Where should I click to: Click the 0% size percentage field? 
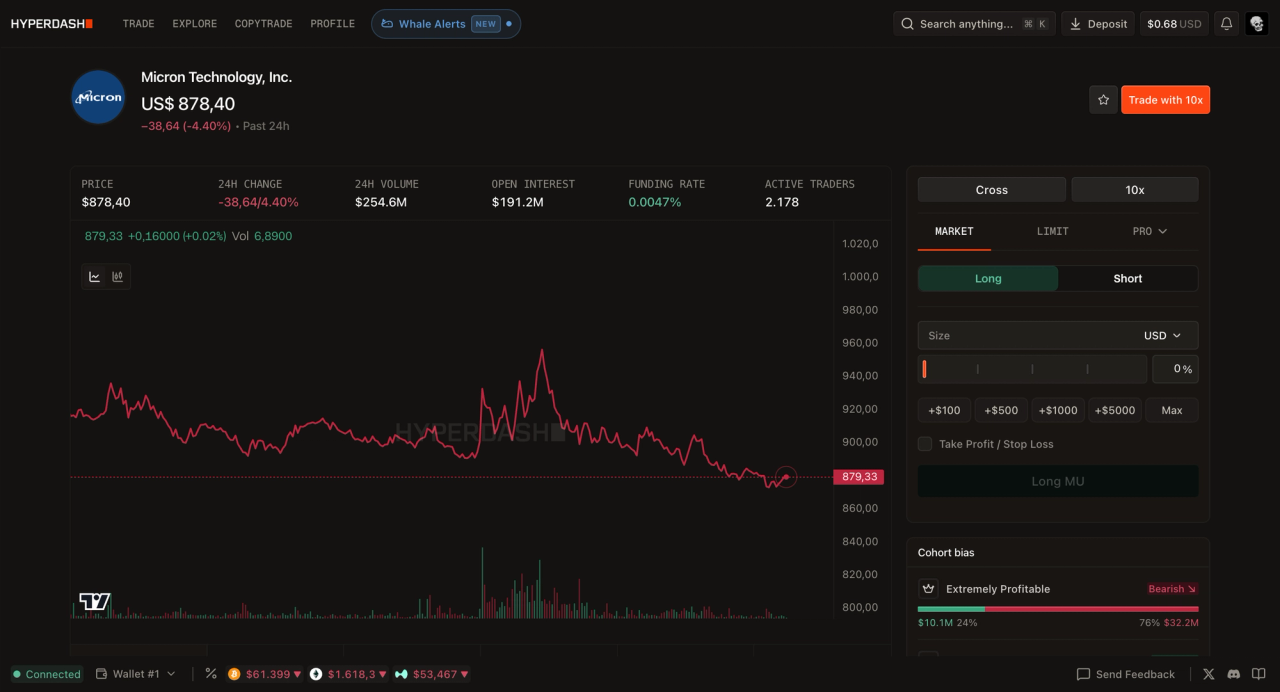[x=1175, y=369]
